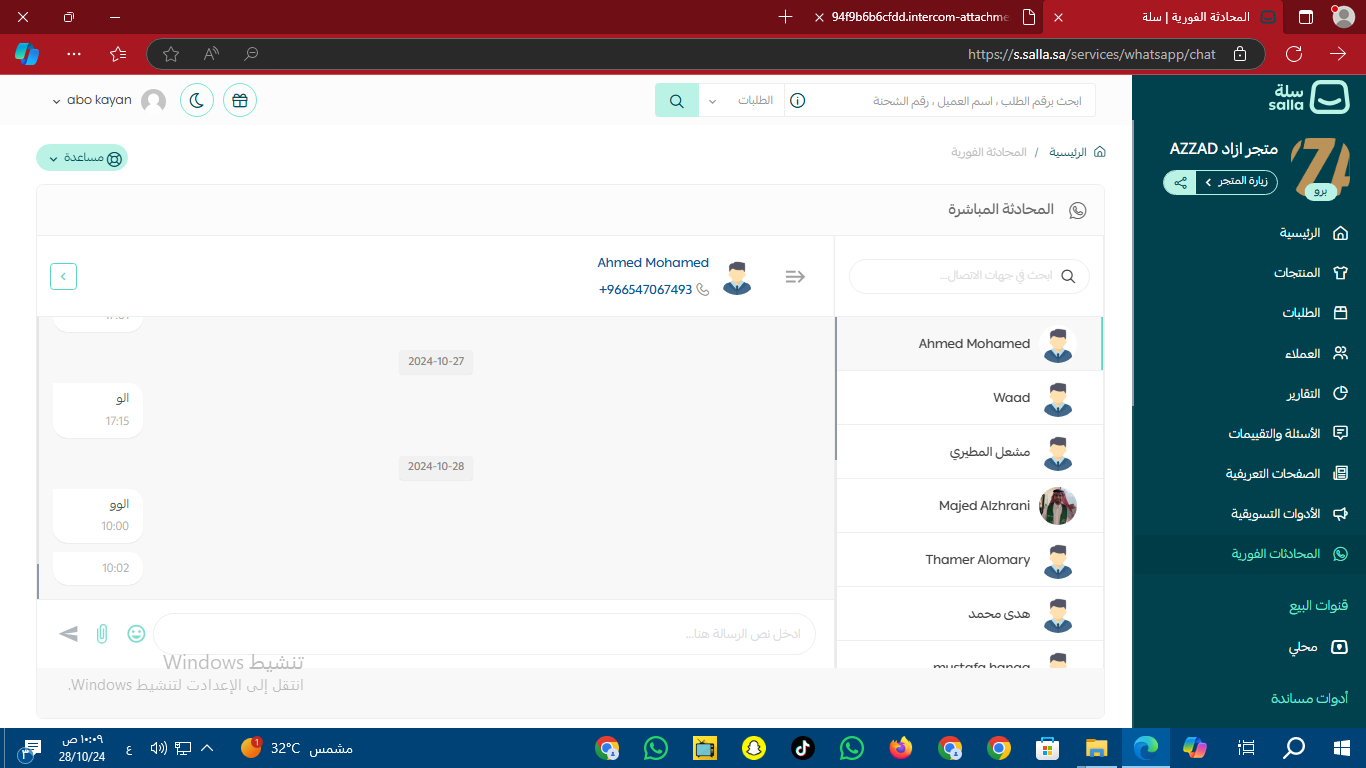Click the gift box icon in header
The width and height of the screenshot is (1366, 768).
240,100
